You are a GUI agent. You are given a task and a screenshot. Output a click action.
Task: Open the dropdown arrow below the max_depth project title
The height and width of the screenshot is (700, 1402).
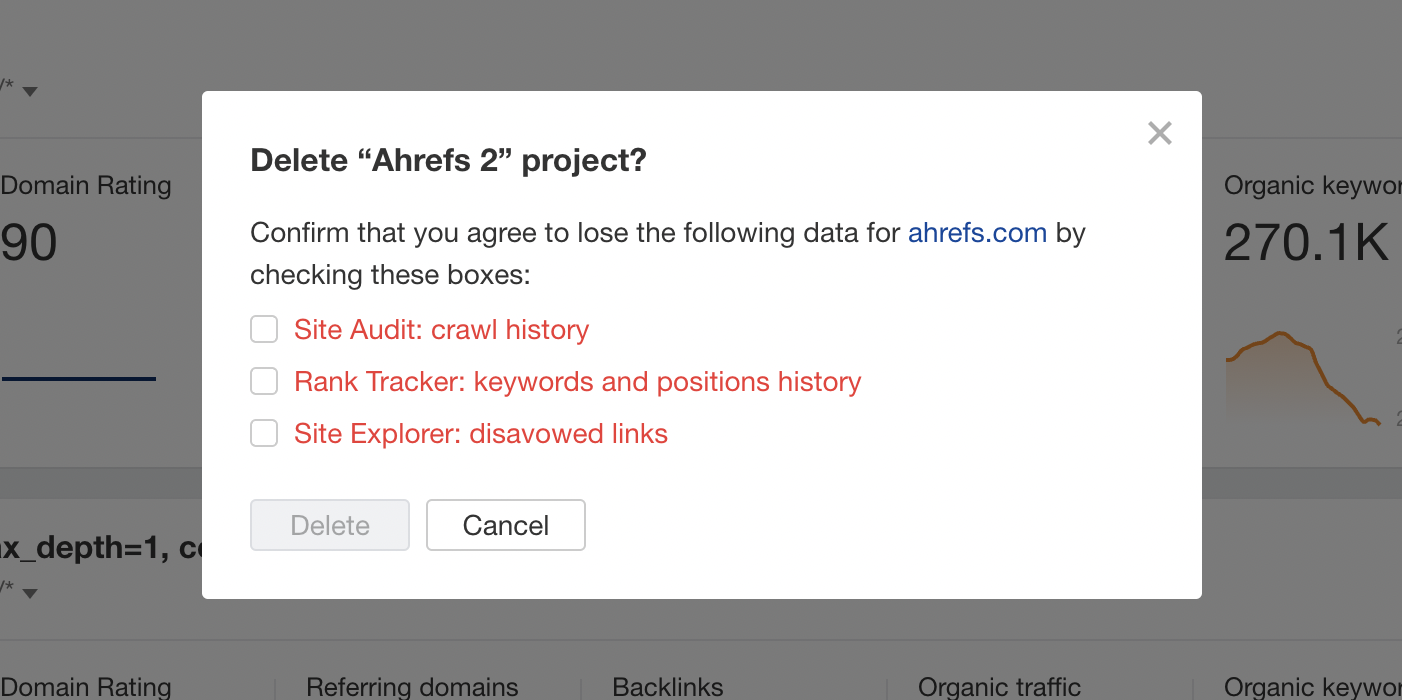coord(30,593)
